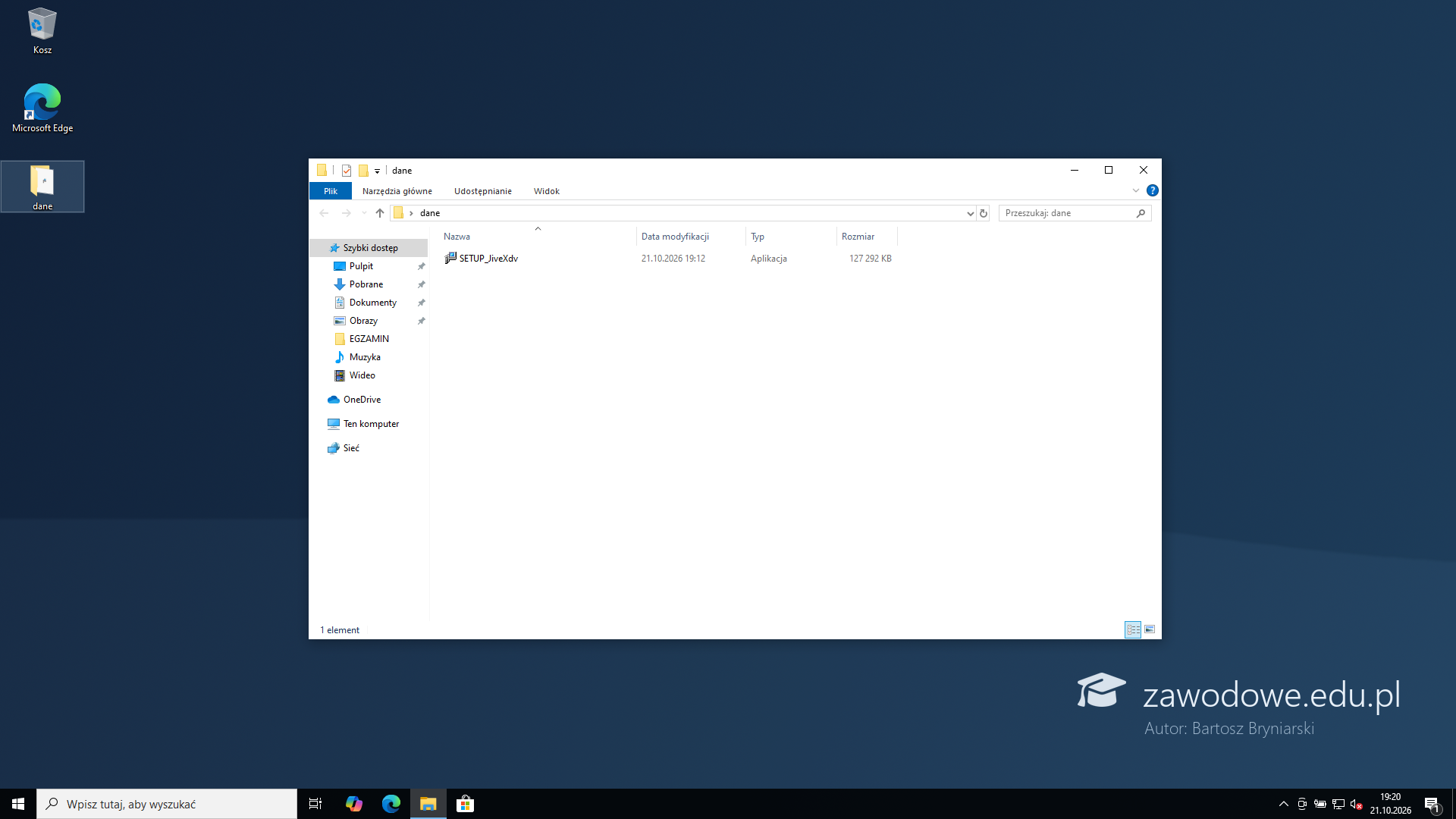Go up one folder level arrow
Screen dimensions: 1456x819
(x=380, y=213)
